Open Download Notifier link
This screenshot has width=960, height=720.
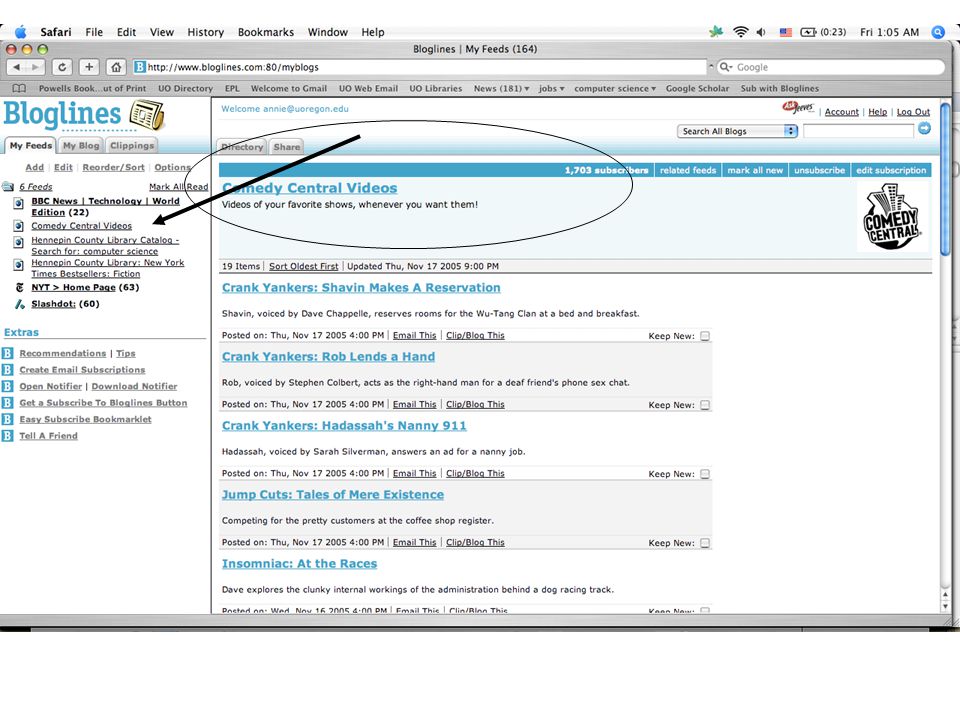(134, 386)
